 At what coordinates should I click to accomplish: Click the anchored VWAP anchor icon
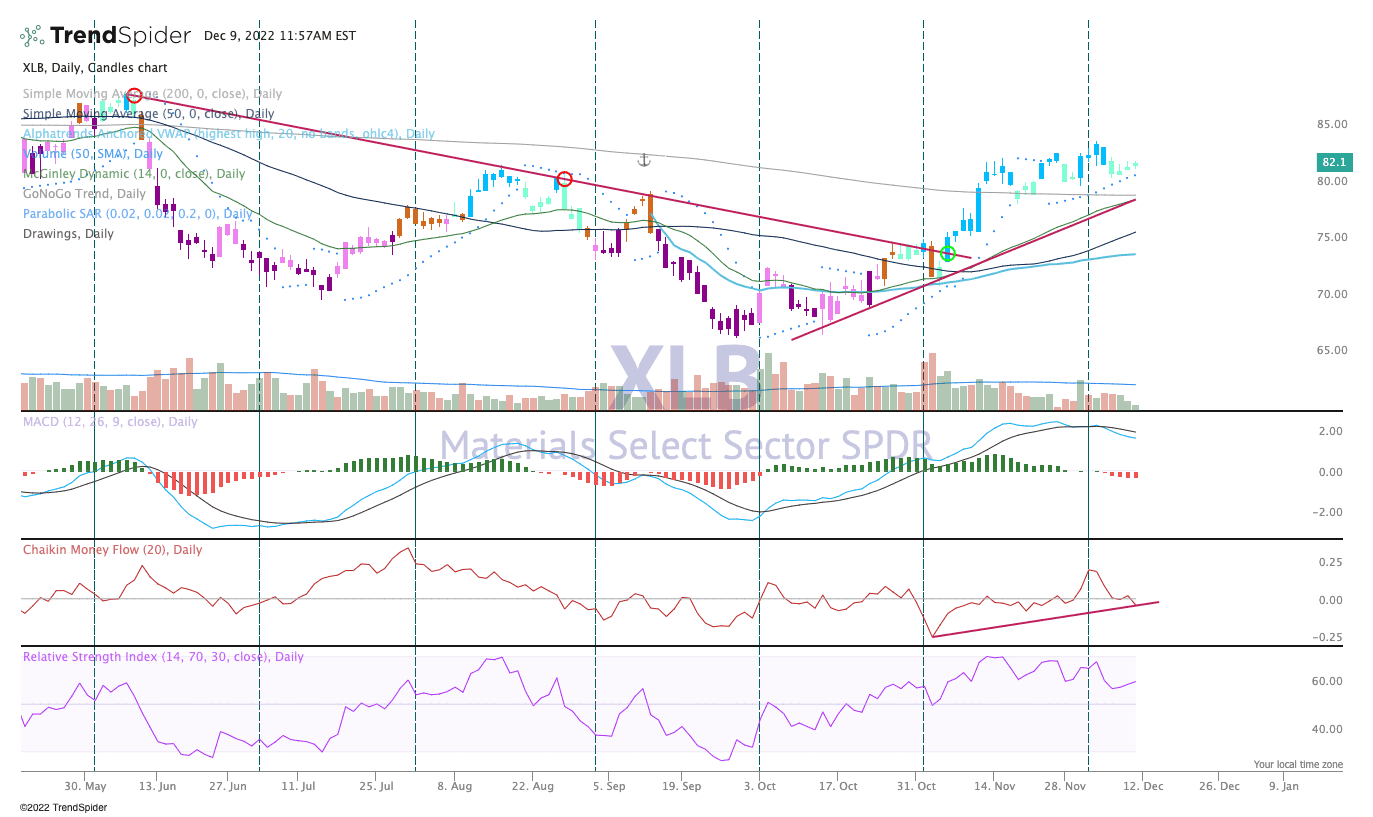pos(644,160)
